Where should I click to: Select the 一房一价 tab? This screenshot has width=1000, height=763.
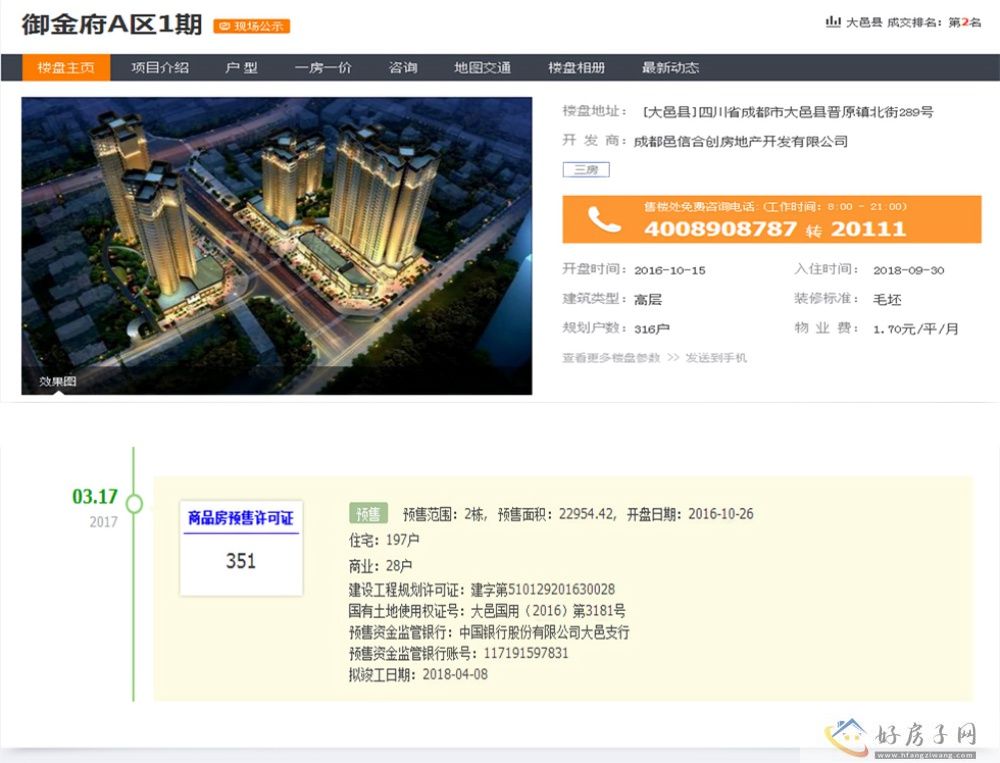click(x=323, y=68)
